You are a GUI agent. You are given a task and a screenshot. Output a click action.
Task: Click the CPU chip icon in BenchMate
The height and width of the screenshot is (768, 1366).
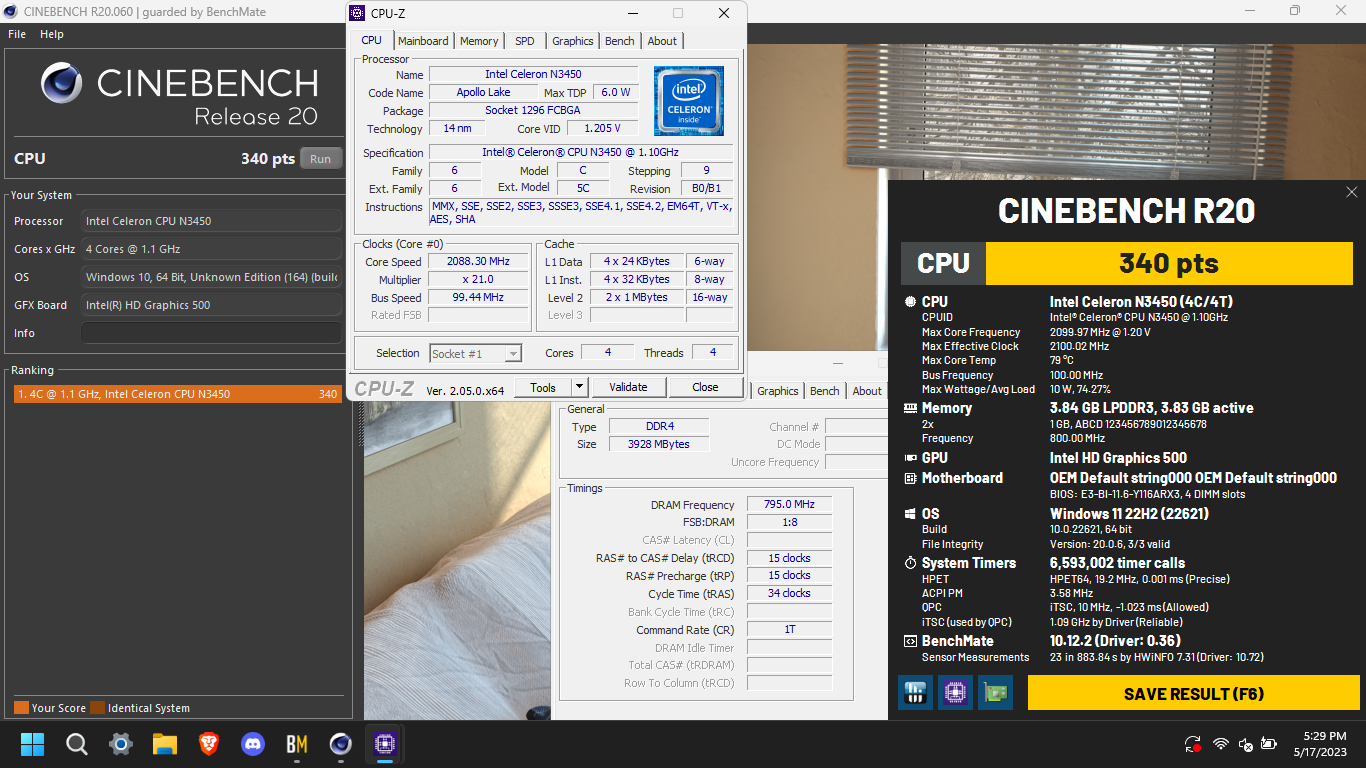click(910, 302)
